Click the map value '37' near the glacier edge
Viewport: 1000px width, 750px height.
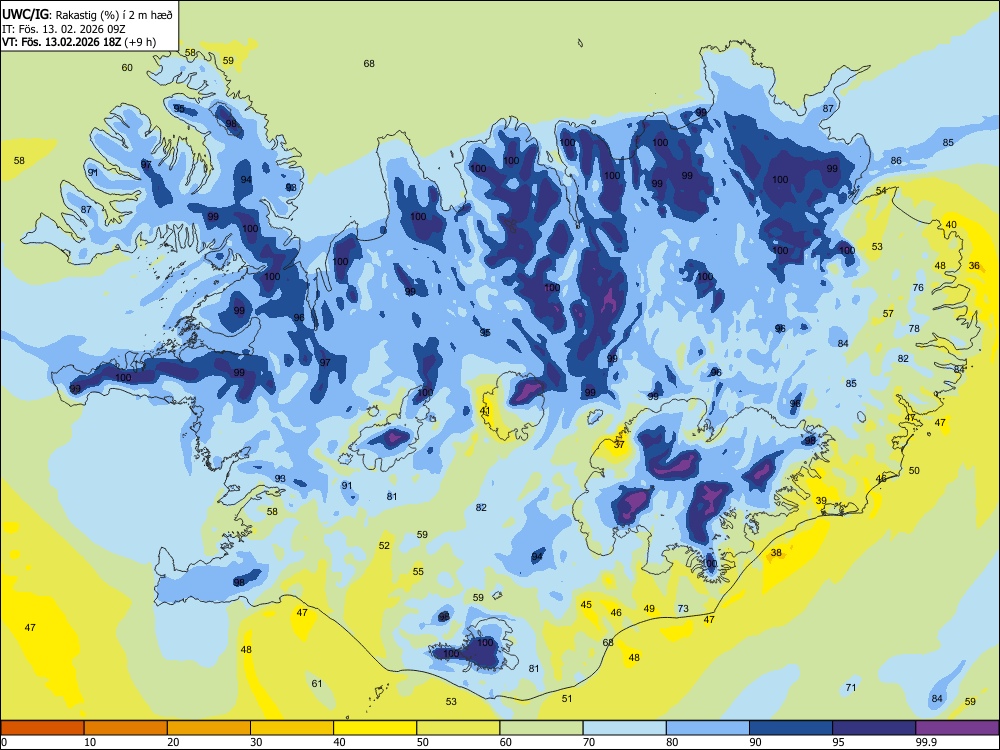pyautogui.click(x=619, y=445)
